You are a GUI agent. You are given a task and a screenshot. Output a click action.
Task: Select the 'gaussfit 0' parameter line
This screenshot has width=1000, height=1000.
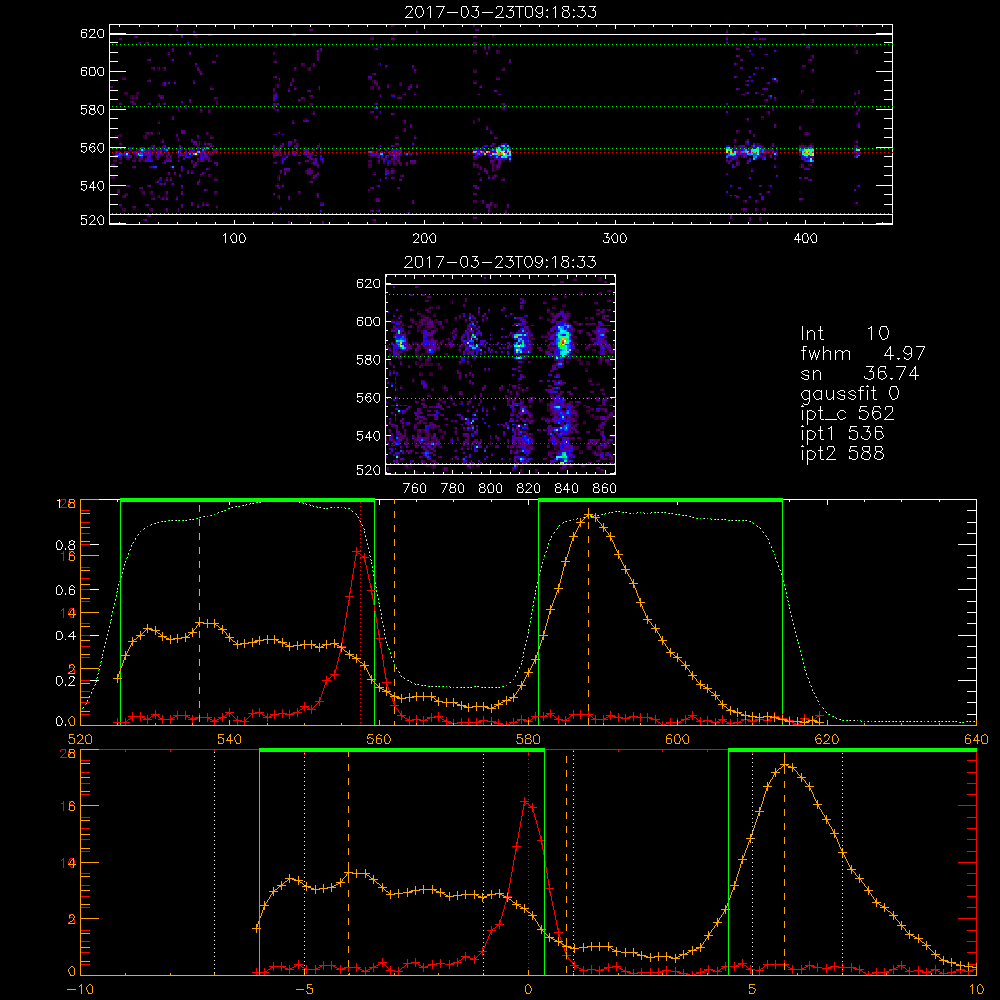[849, 393]
